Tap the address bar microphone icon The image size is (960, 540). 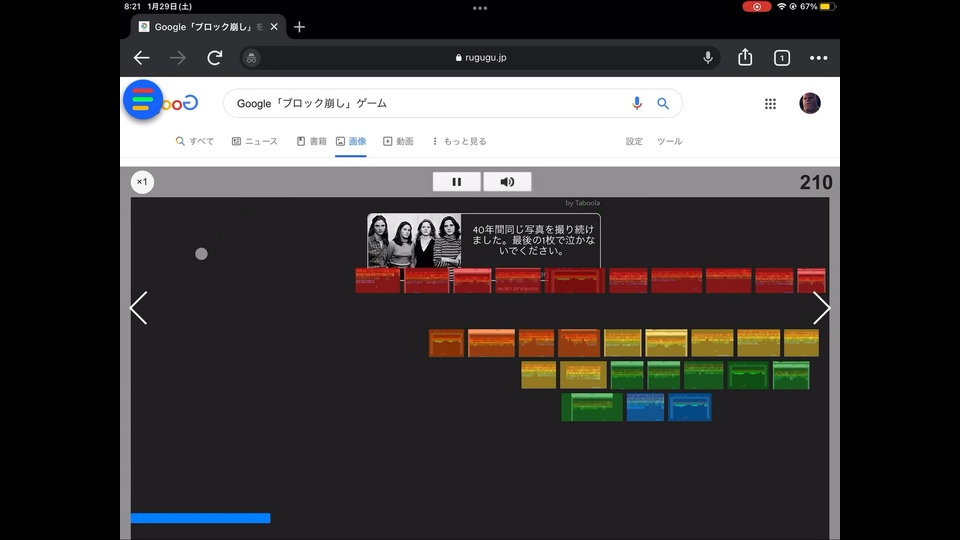pos(708,58)
